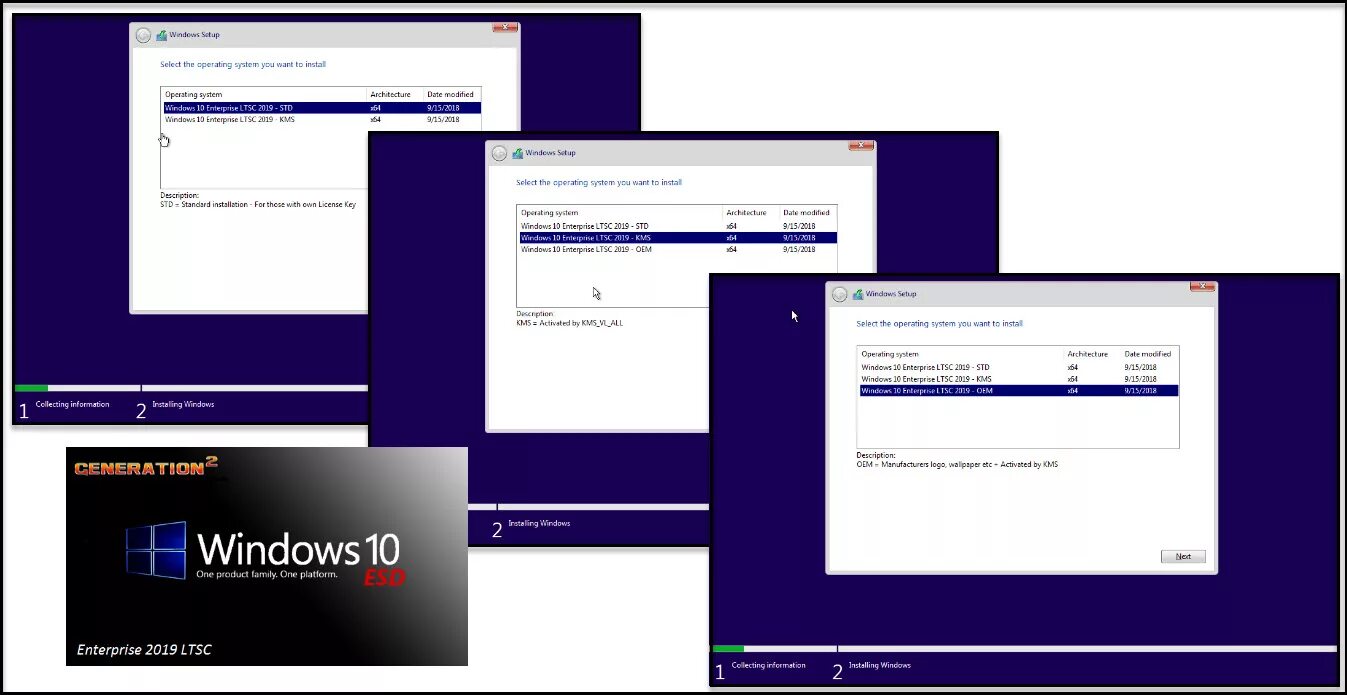Select LTSC 2019 - KMS row in right window
1347x695 pixels.
[x=1018, y=379]
